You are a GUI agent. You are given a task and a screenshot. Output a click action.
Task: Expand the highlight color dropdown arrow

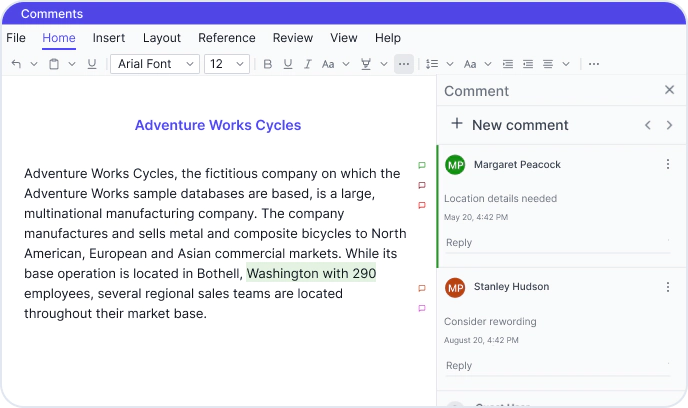tap(384, 64)
